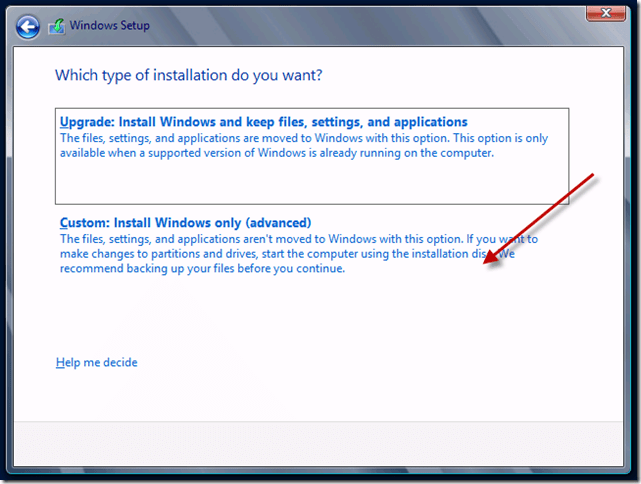This screenshot has width=641, height=484.
Task: Open the Help me decide link
Action: click(x=97, y=362)
